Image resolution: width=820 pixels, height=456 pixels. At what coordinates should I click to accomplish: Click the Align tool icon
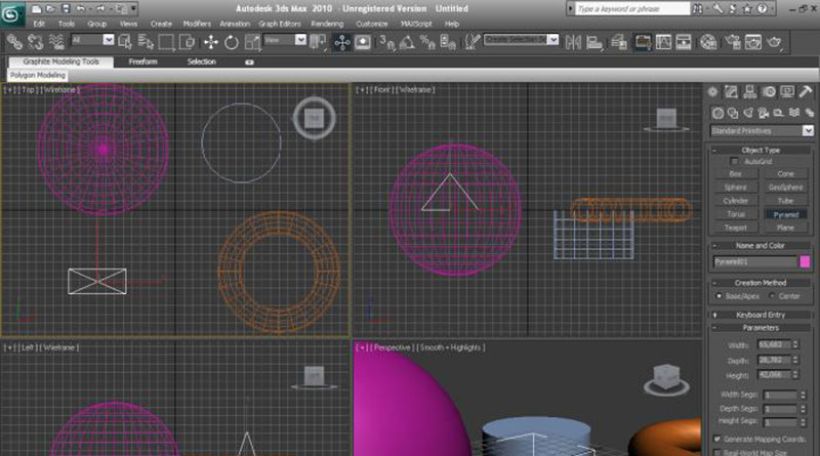click(594, 42)
